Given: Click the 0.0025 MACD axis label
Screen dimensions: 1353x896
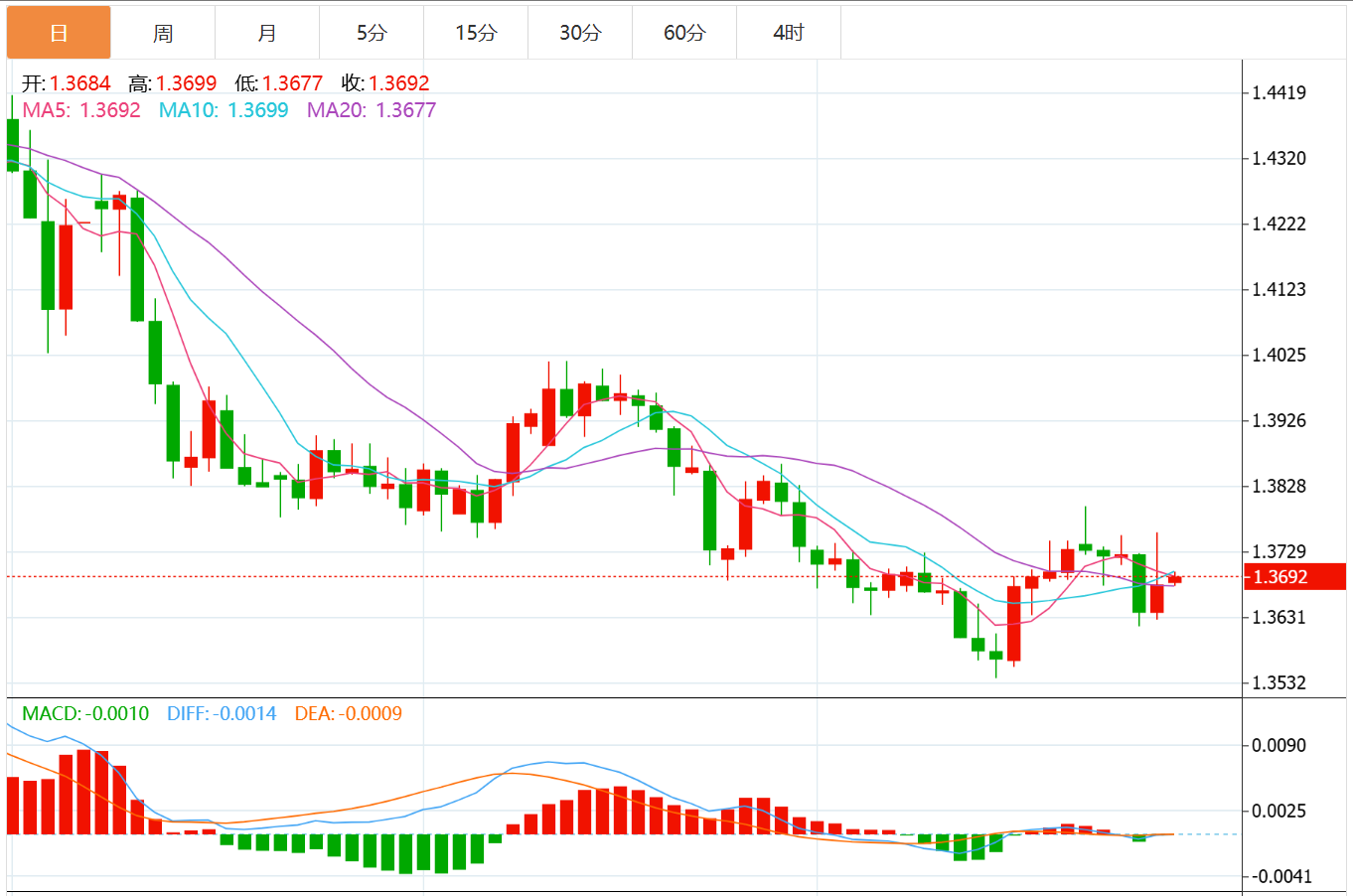Looking at the screenshot, I should (1278, 811).
